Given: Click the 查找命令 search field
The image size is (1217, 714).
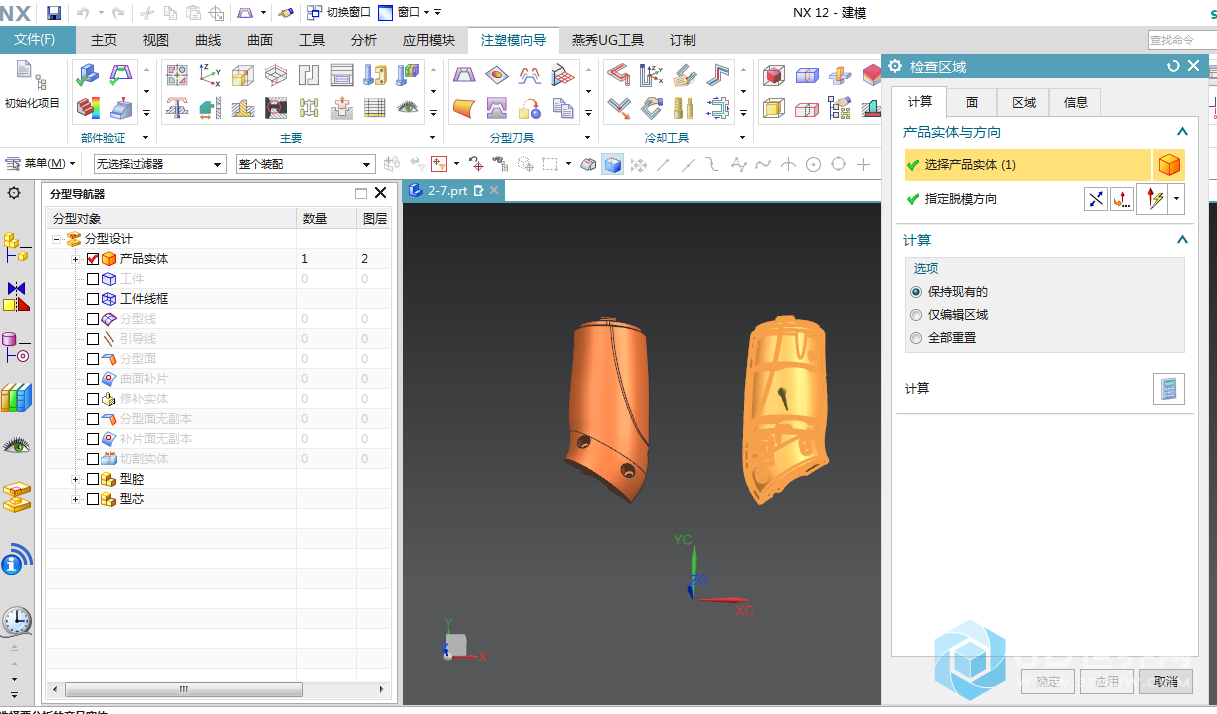Looking at the screenshot, I should (1181, 40).
